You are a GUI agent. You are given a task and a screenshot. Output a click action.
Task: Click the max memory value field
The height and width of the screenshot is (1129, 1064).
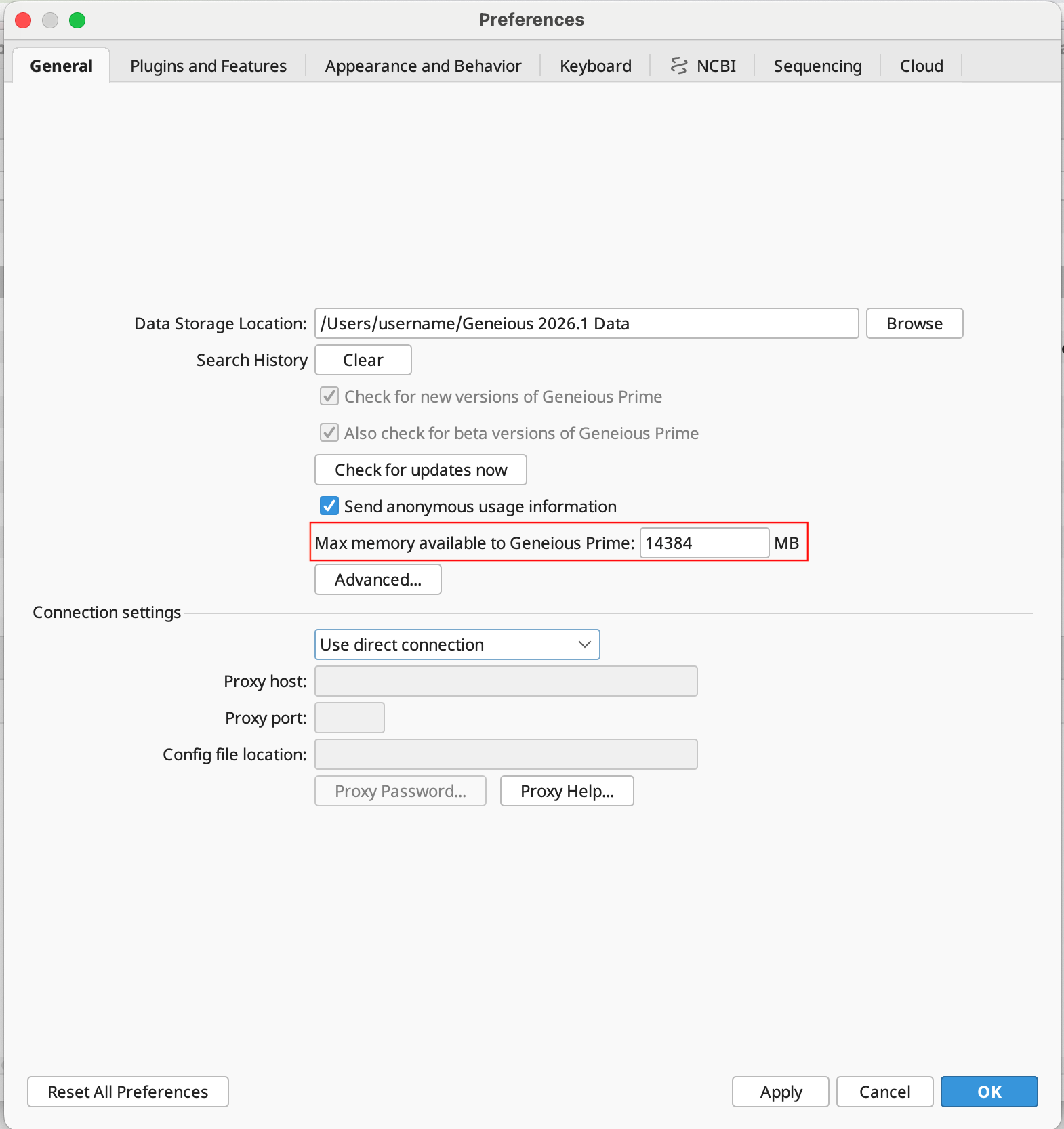[704, 543]
